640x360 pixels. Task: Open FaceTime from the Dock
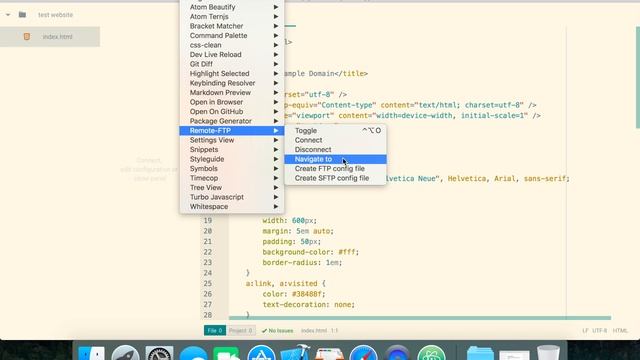(227, 353)
